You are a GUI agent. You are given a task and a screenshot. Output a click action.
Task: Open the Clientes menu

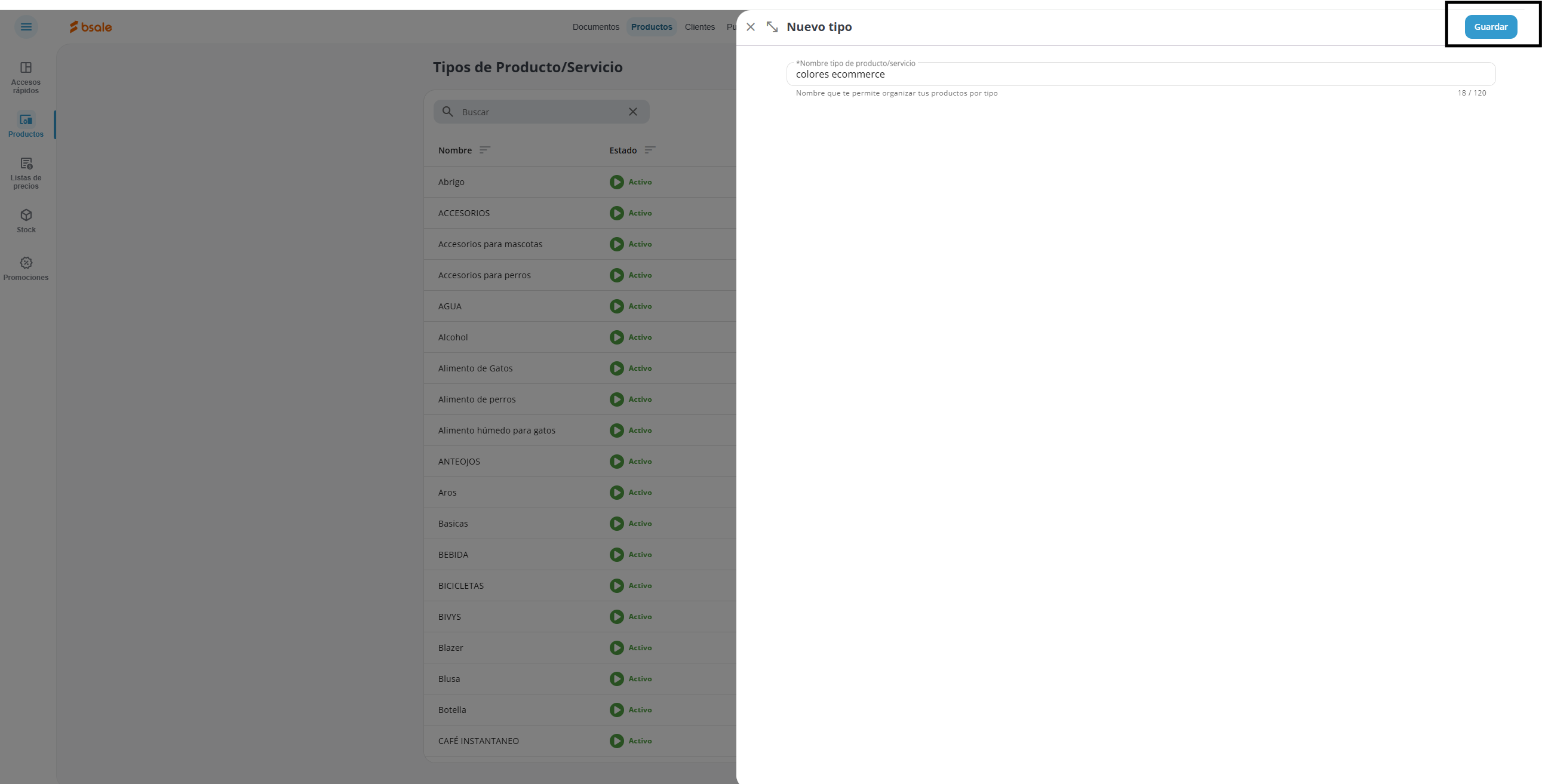coord(699,27)
